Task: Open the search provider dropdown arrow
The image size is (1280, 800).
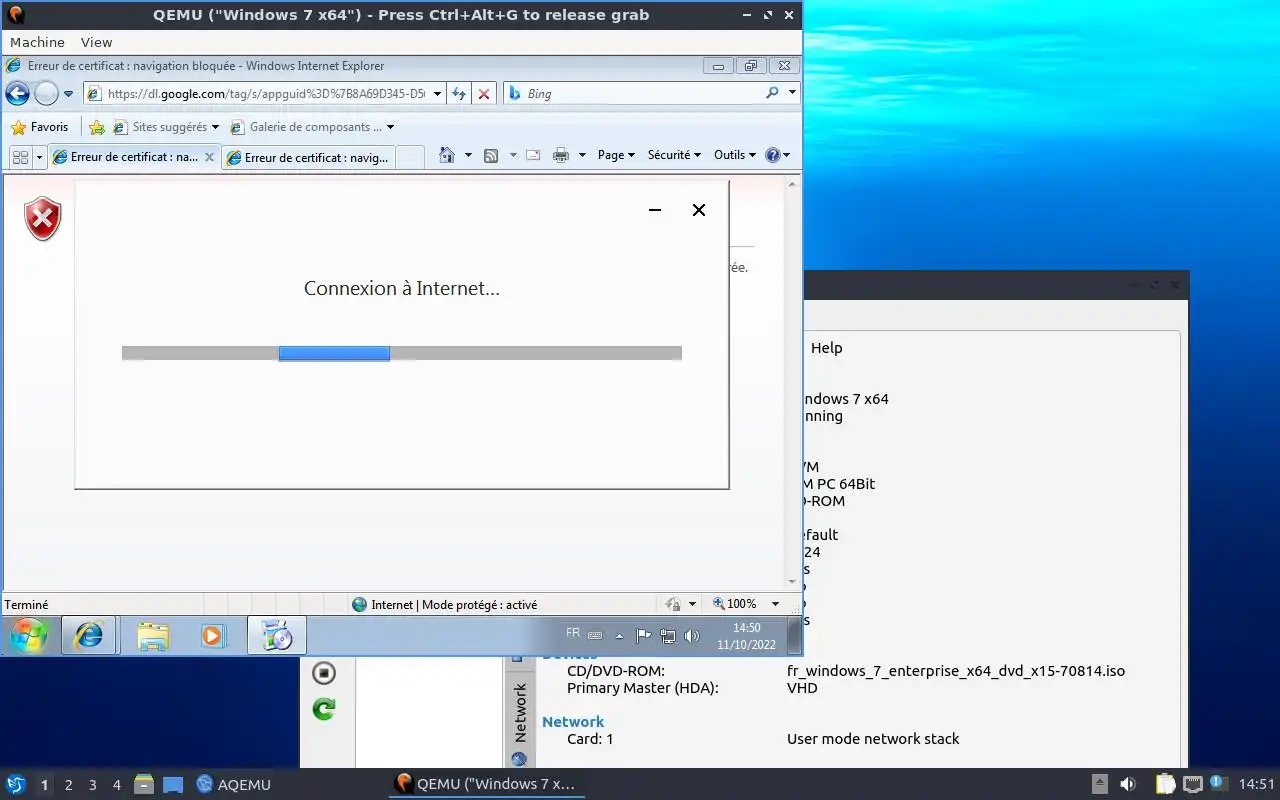Action: click(x=792, y=93)
